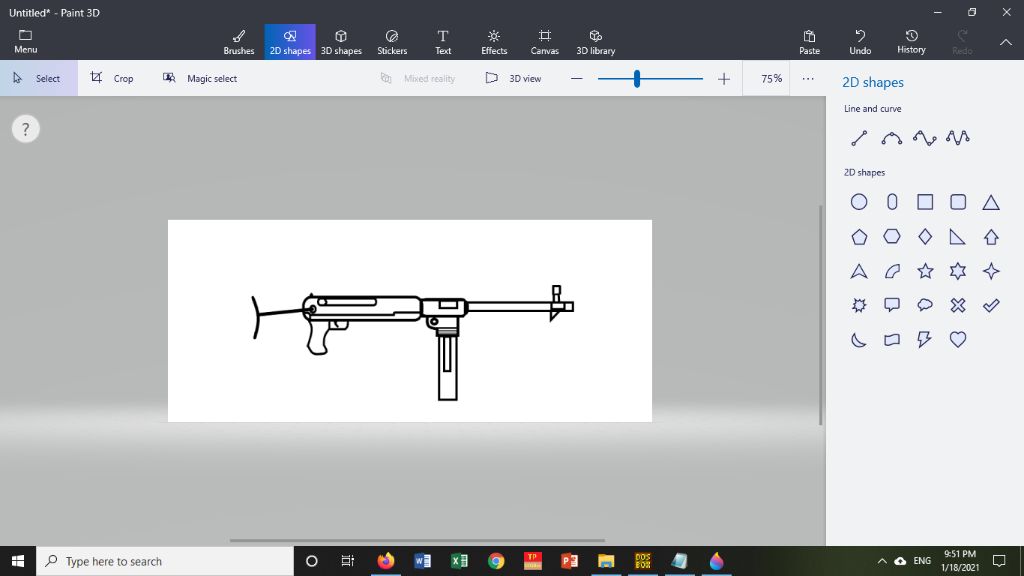Open the Brushes tab
This screenshot has height=576, width=1024.
[x=239, y=42]
